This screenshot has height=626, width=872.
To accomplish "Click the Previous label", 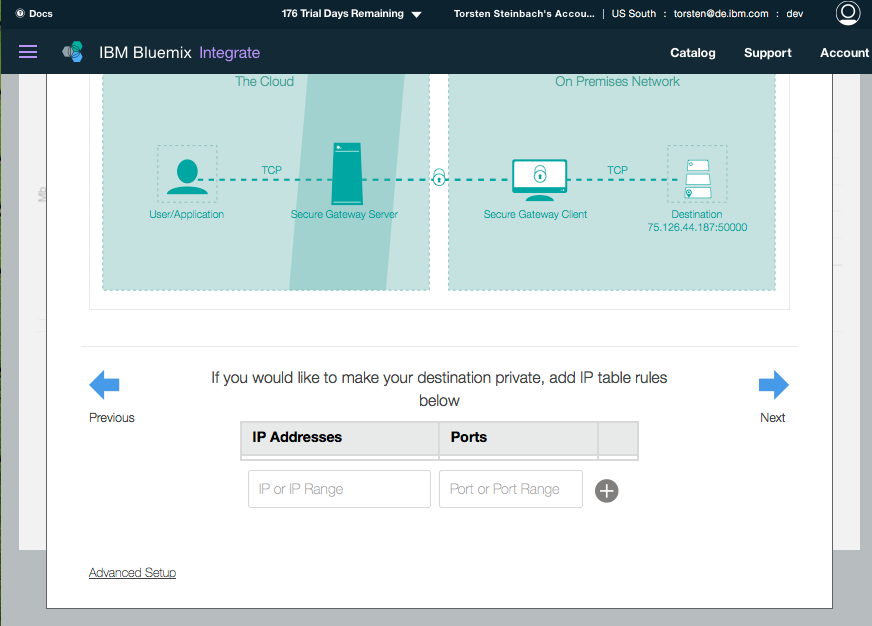I will coord(112,418).
